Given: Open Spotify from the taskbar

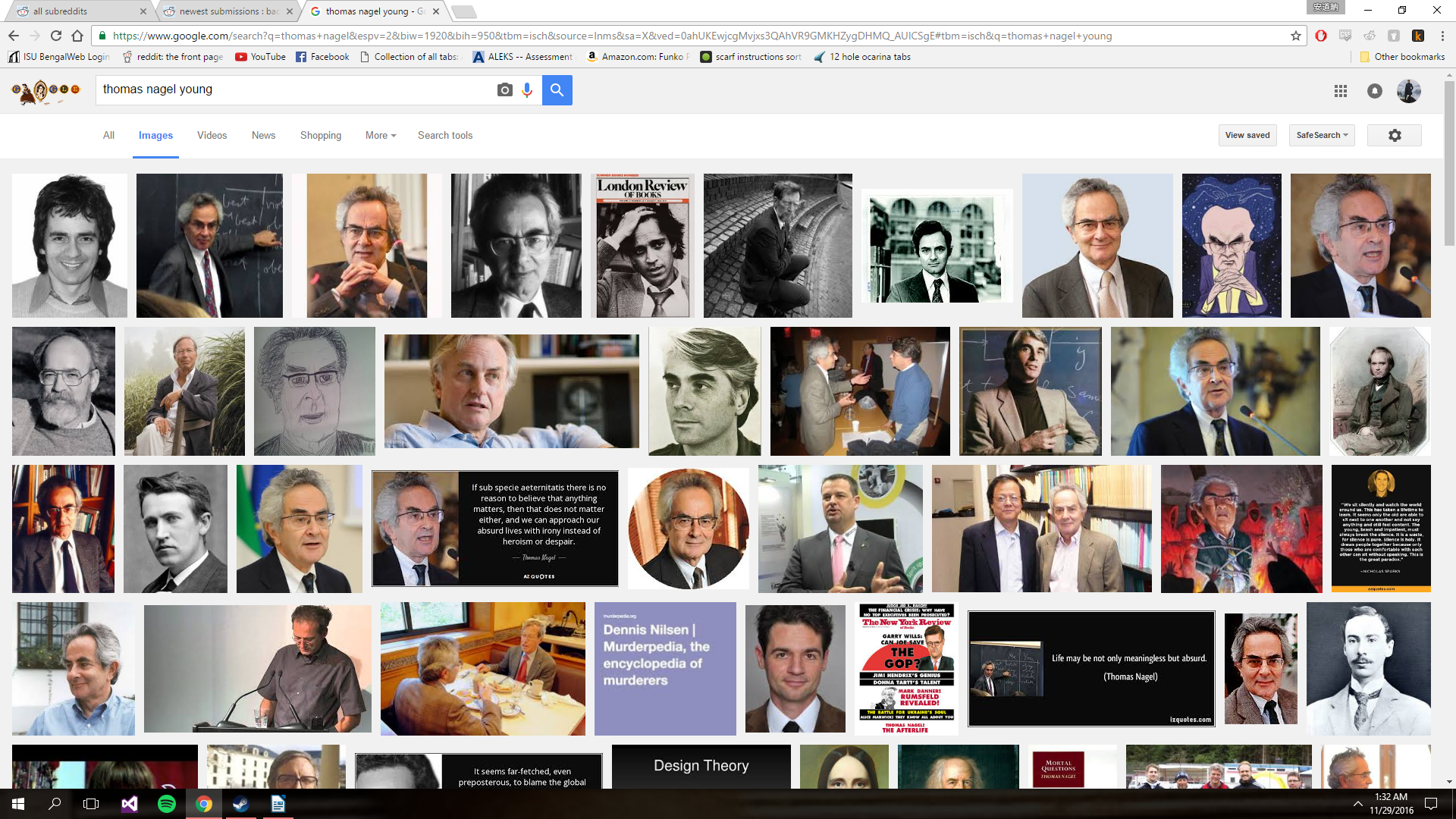Looking at the screenshot, I should coord(166,804).
